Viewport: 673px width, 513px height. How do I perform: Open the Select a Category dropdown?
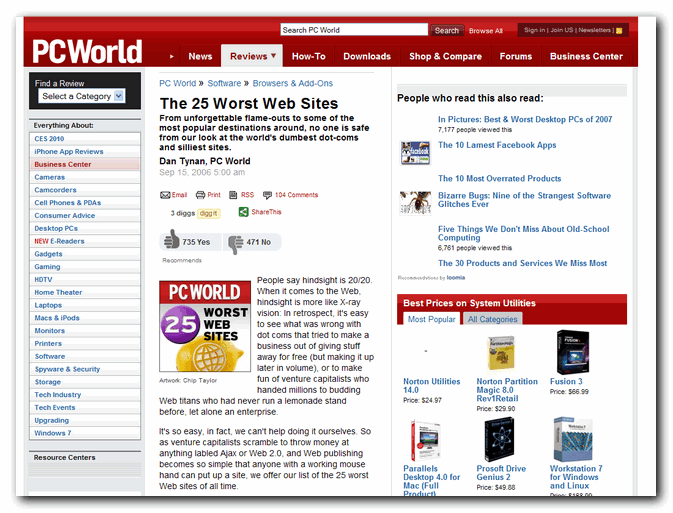click(82, 96)
